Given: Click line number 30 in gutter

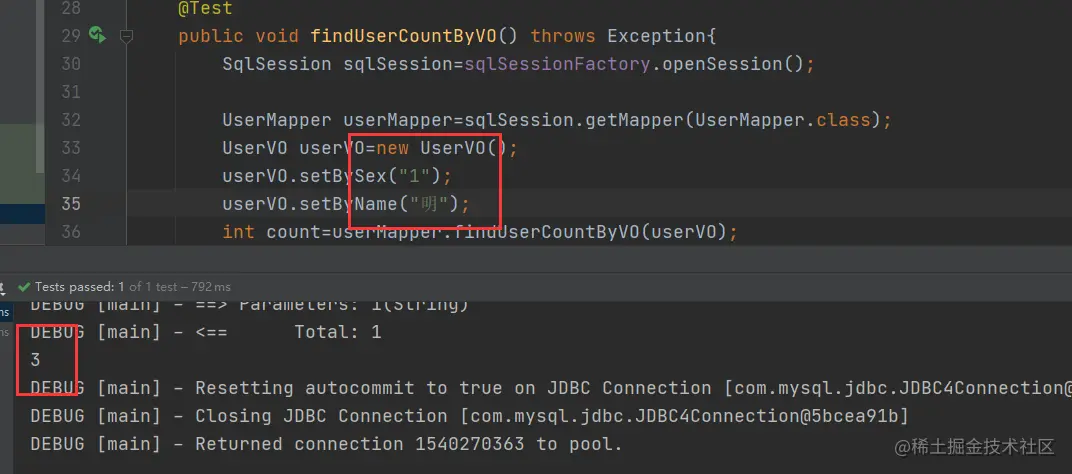Looking at the screenshot, I should [70, 64].
